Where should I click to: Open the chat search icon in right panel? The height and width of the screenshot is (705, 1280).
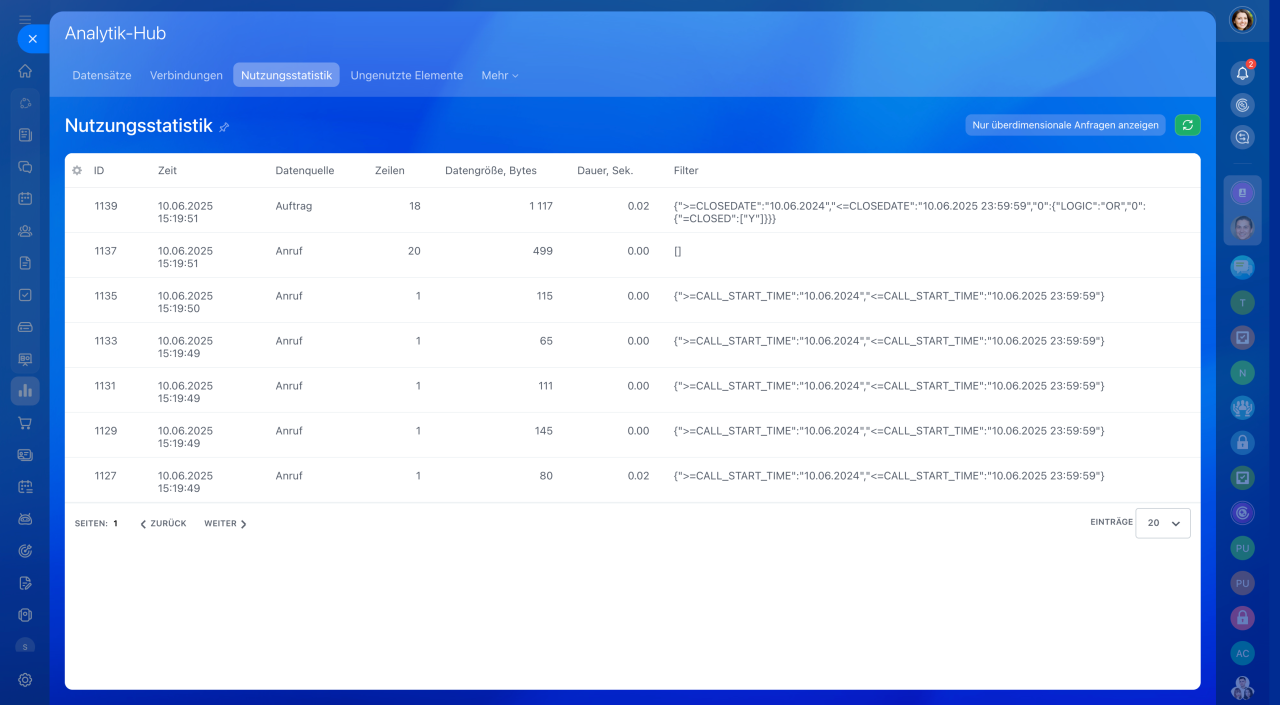pos(1242,138)
